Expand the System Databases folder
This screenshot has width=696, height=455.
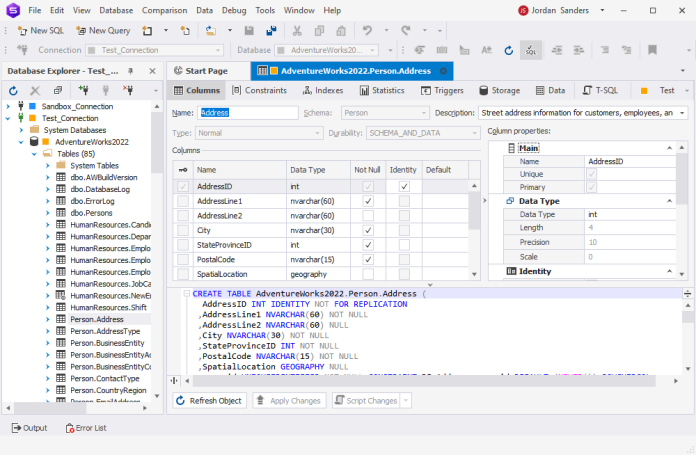coord(21,129)
